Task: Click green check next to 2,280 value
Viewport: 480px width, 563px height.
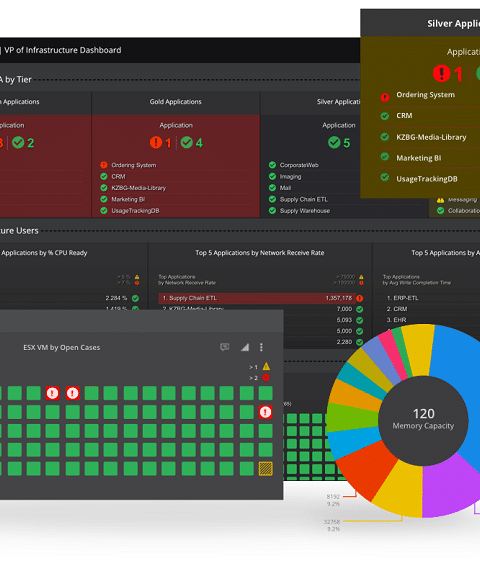Action: [x=359, y=342]
